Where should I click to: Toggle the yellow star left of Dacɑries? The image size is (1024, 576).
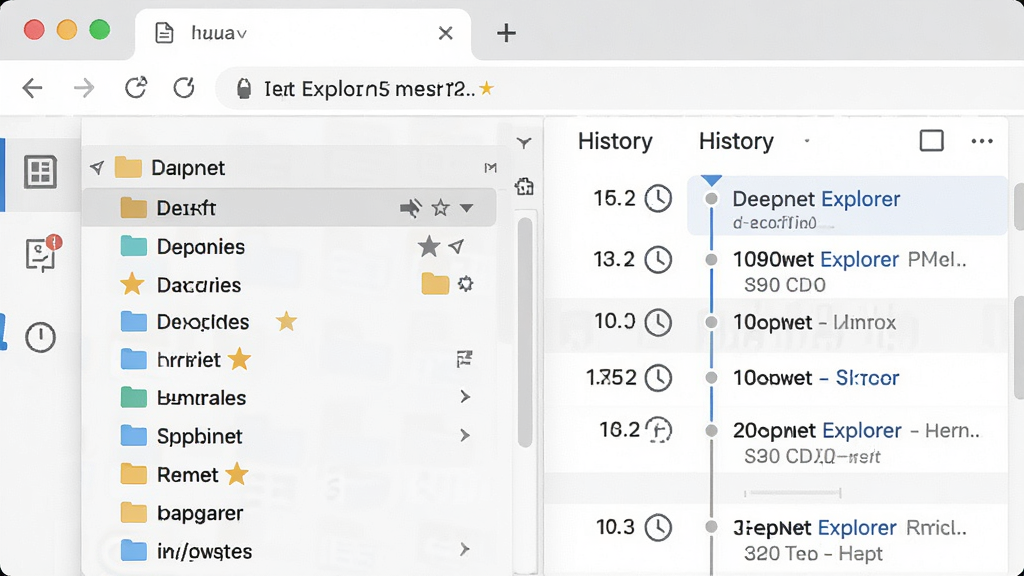[x=132, y=284]
